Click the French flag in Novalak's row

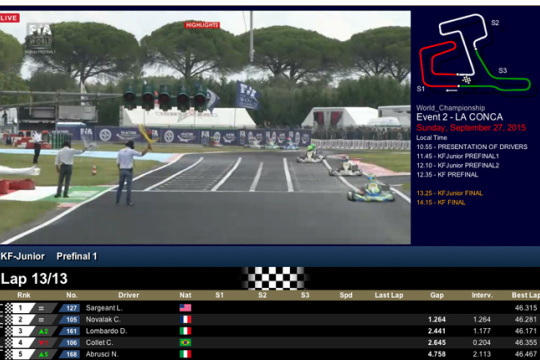(185, 319)
